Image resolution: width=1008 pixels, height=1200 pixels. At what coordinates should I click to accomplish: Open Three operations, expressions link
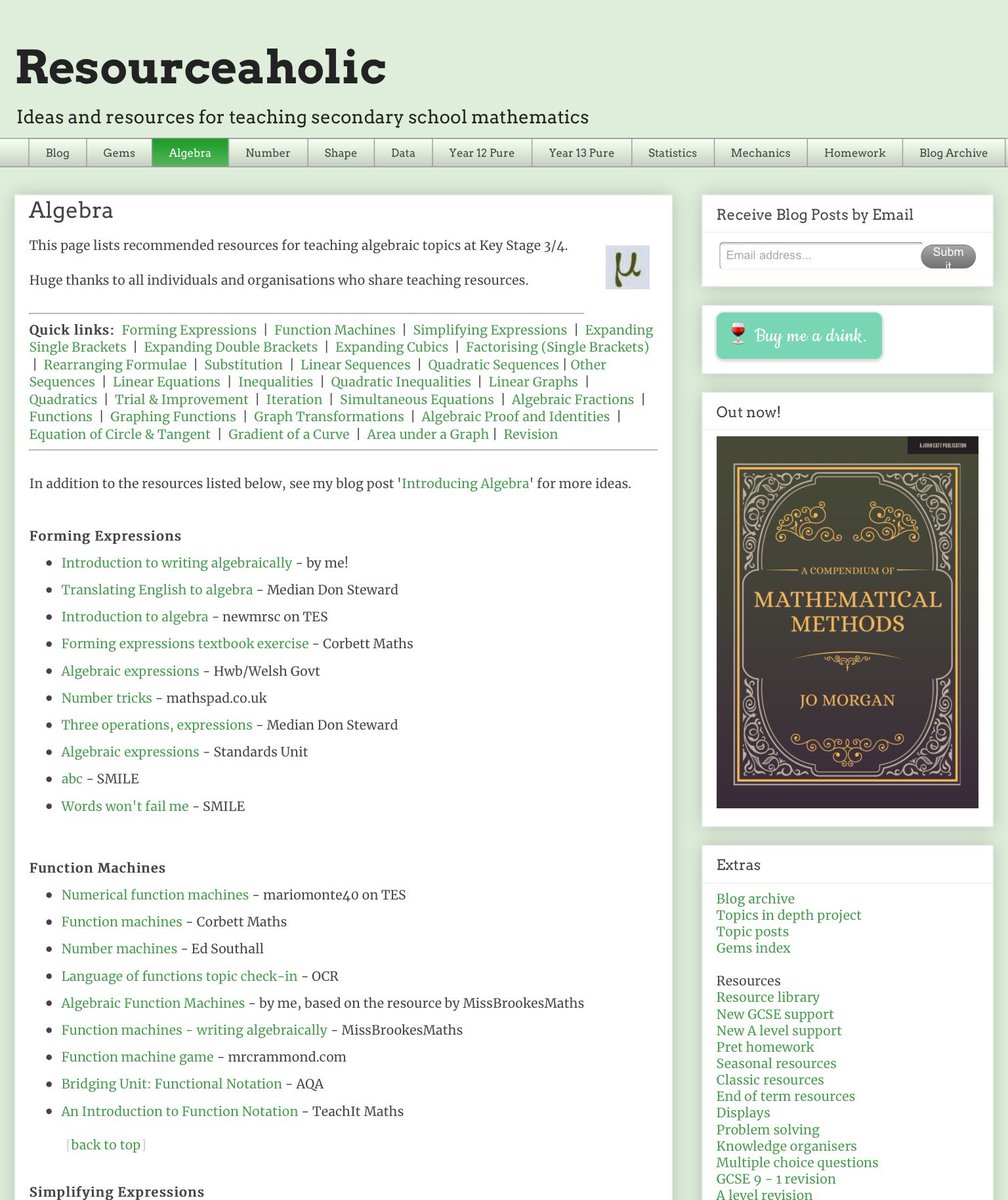click(157, 725)
